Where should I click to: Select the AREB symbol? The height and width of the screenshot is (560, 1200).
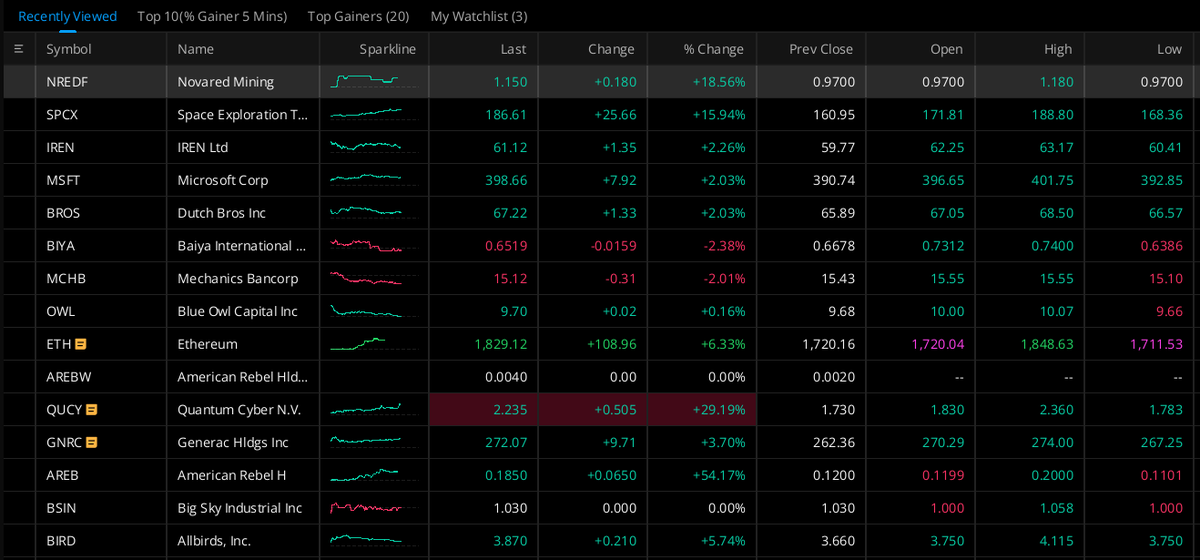point(62,475)
